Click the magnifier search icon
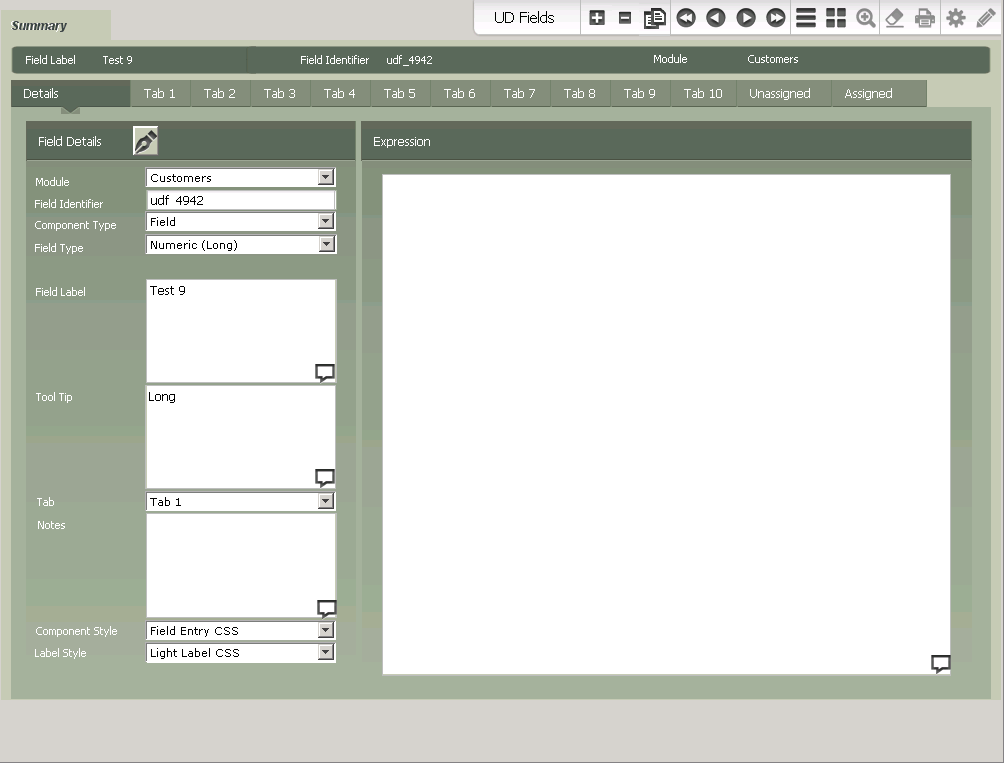The image size is (1004, 763). [865, 17]
